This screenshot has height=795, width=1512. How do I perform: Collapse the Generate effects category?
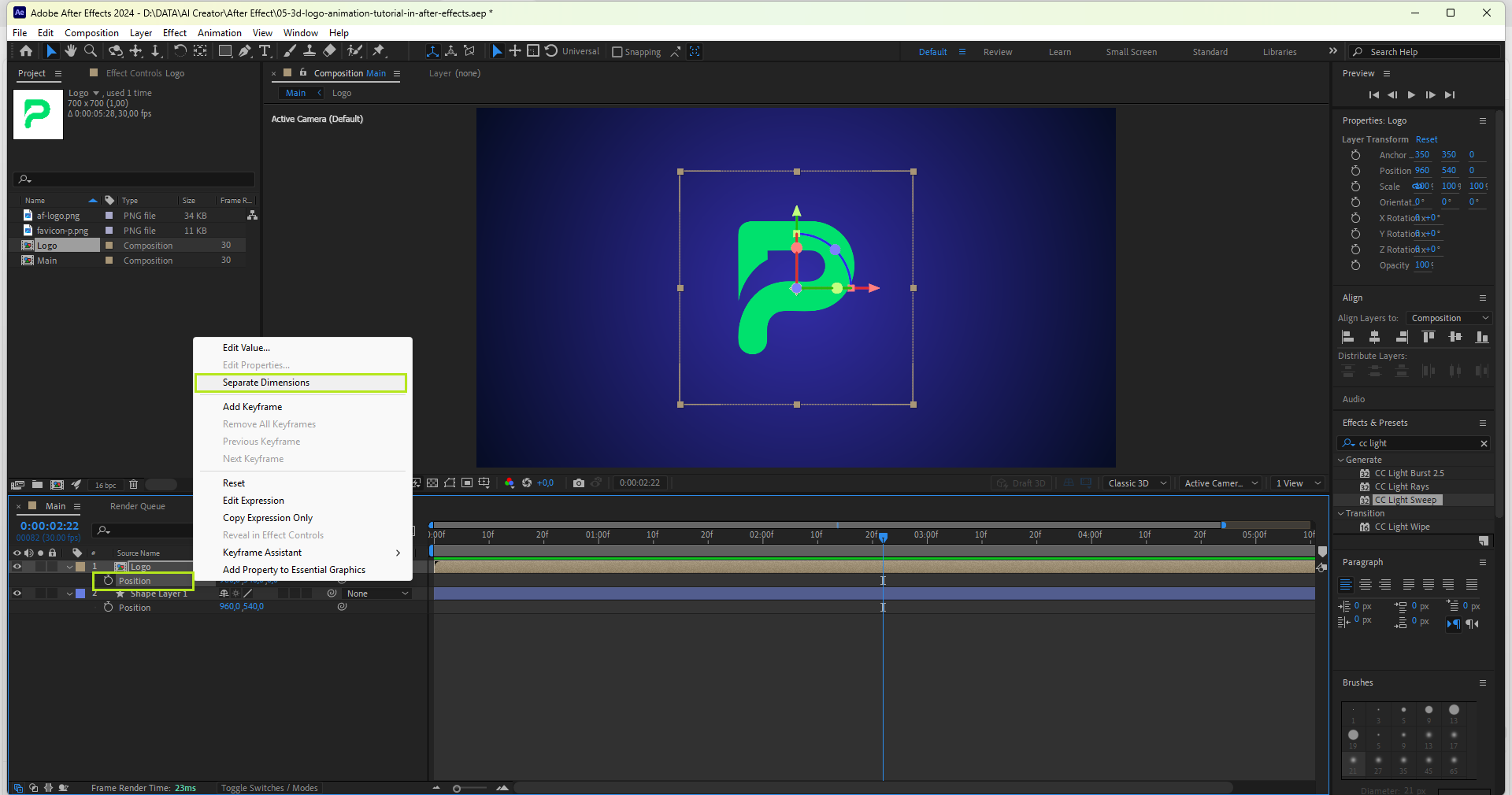pyautogui.click(x=1341, y=460)
